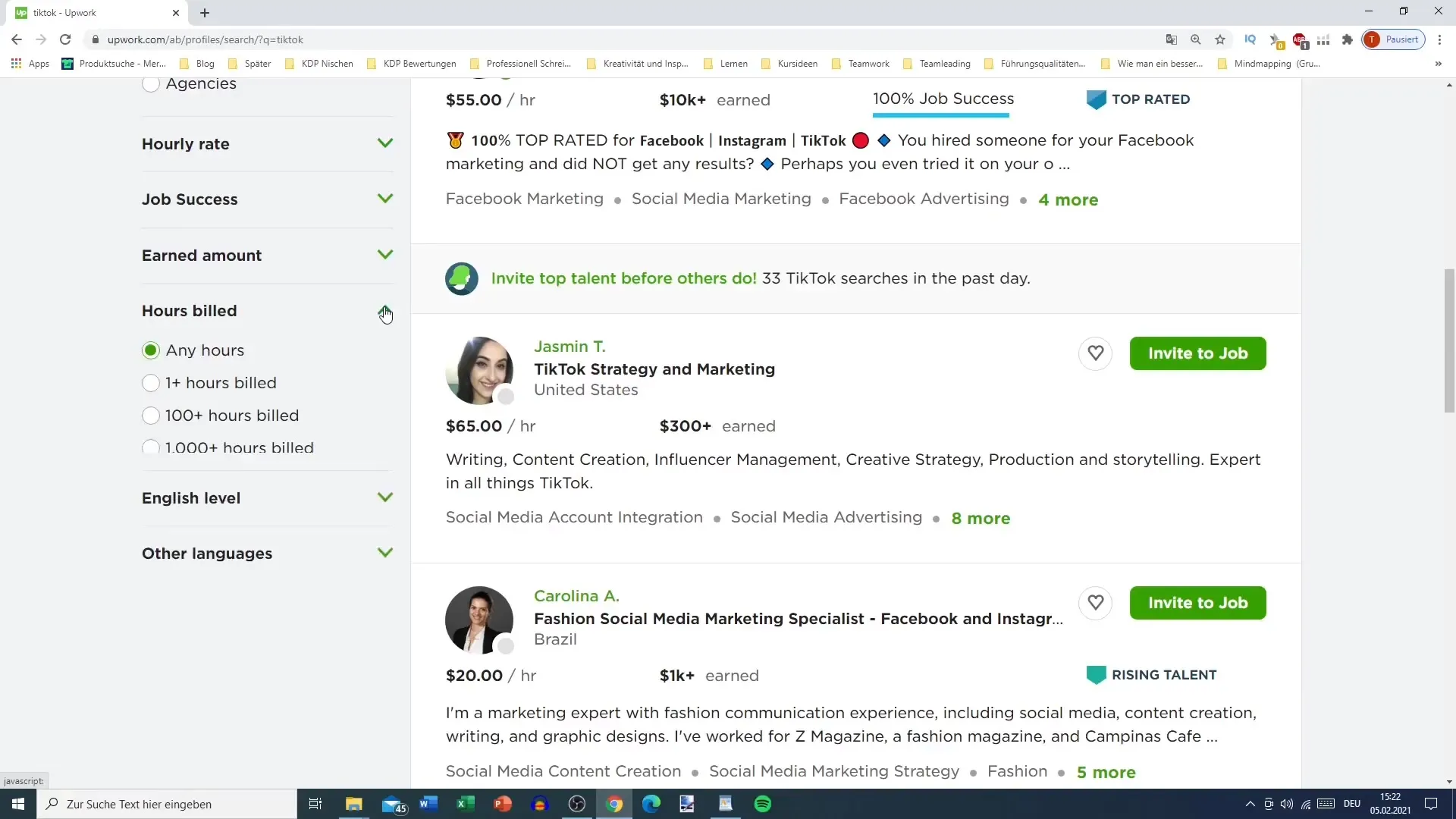
Task: Expand the English level filter
Action: (x=385, y=497)
